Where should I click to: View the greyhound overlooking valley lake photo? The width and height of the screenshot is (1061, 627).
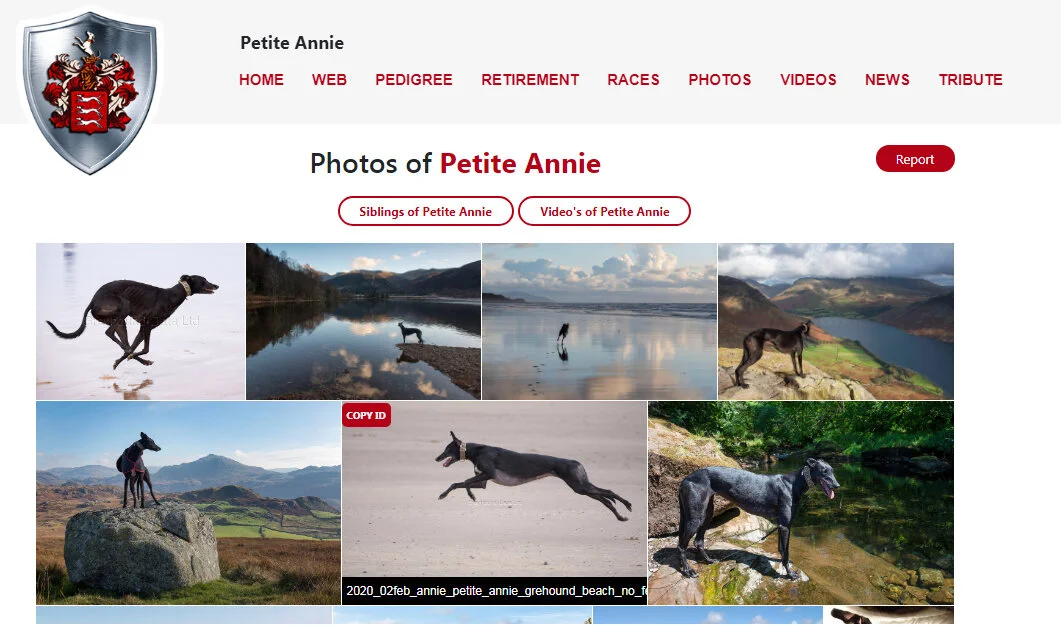coord(836,321)
